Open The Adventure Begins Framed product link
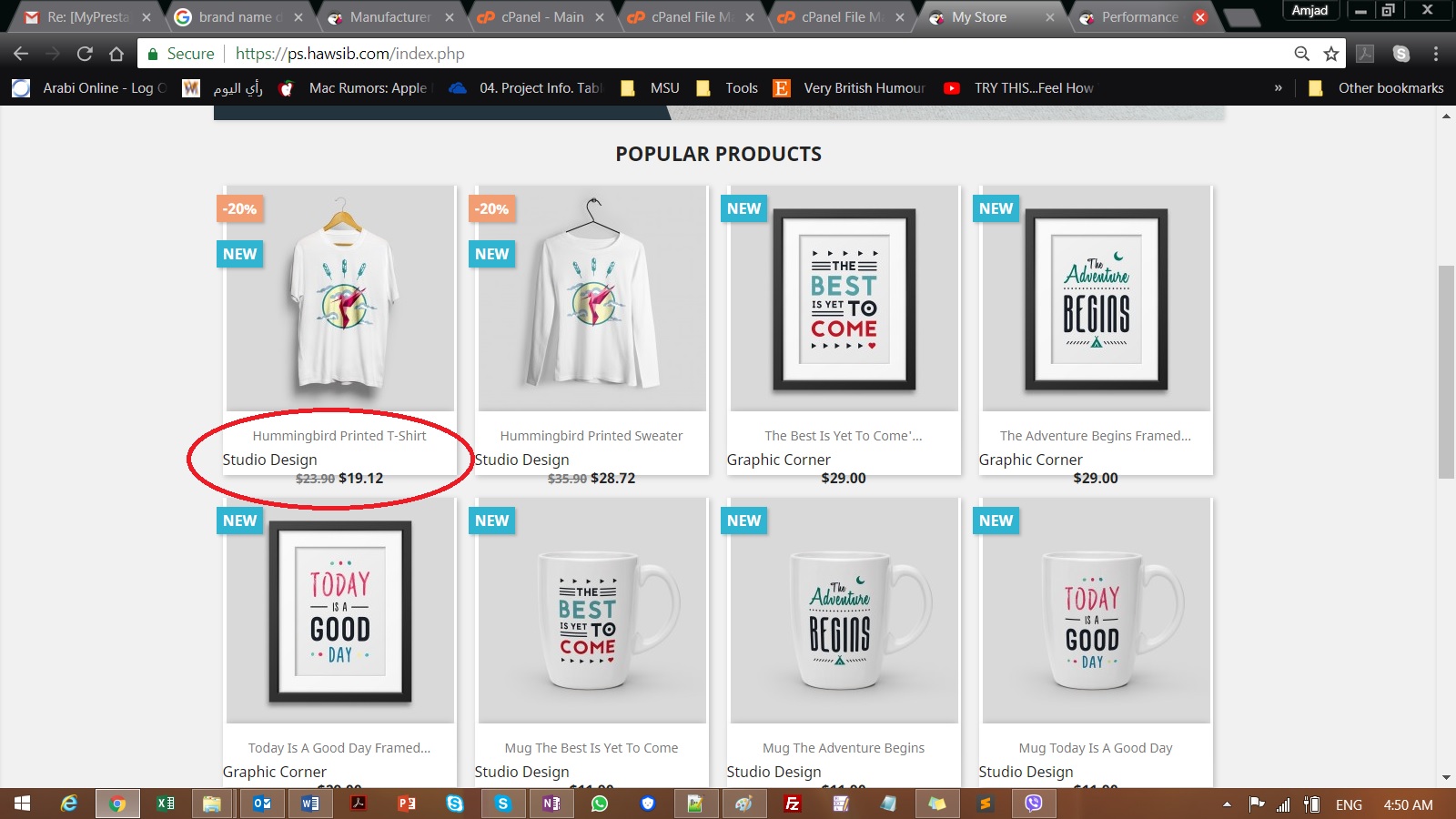The image size is (1456, 819). pos(1096,436)
